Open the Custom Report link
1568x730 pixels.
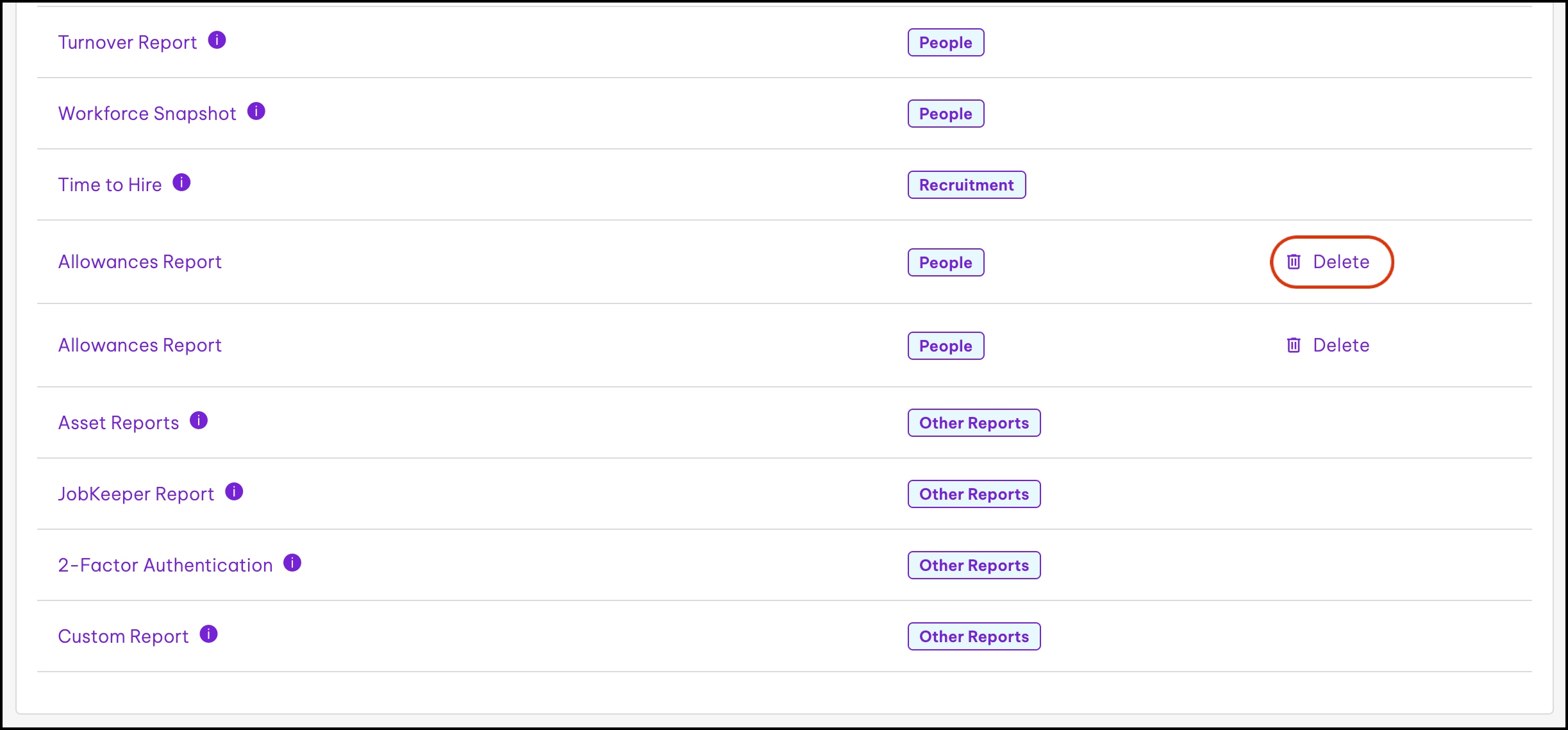(x=123, y=636)
